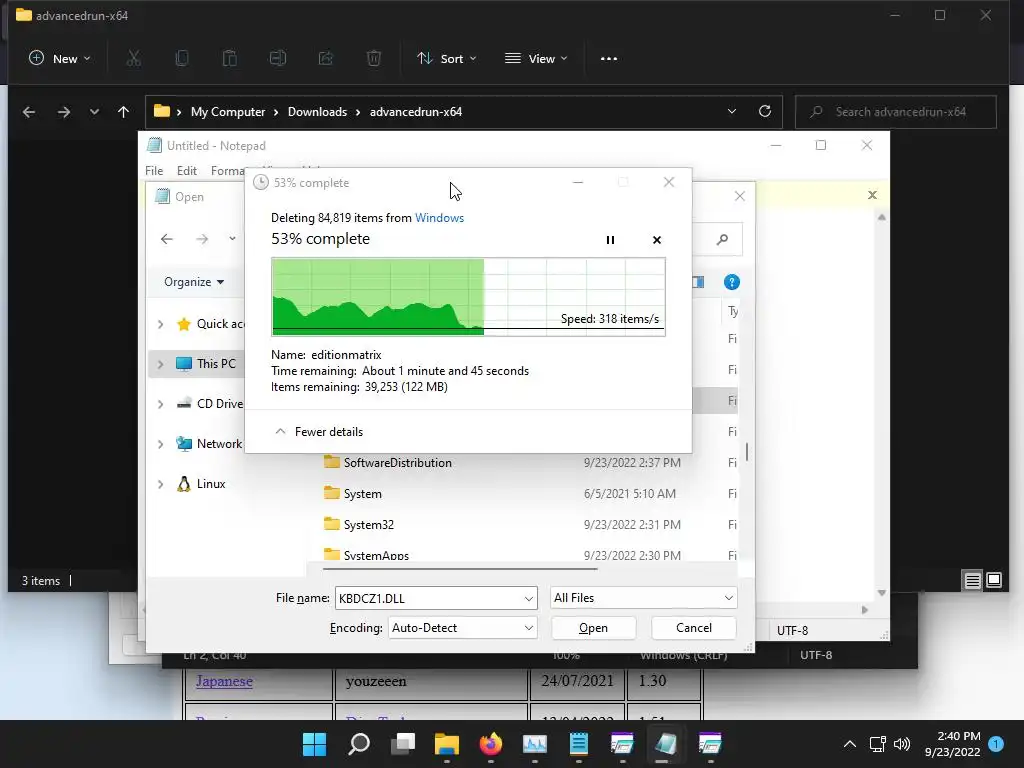Select Network in navigation pane
Screen dimensions: 1024x768
click(x=219, y=444)
